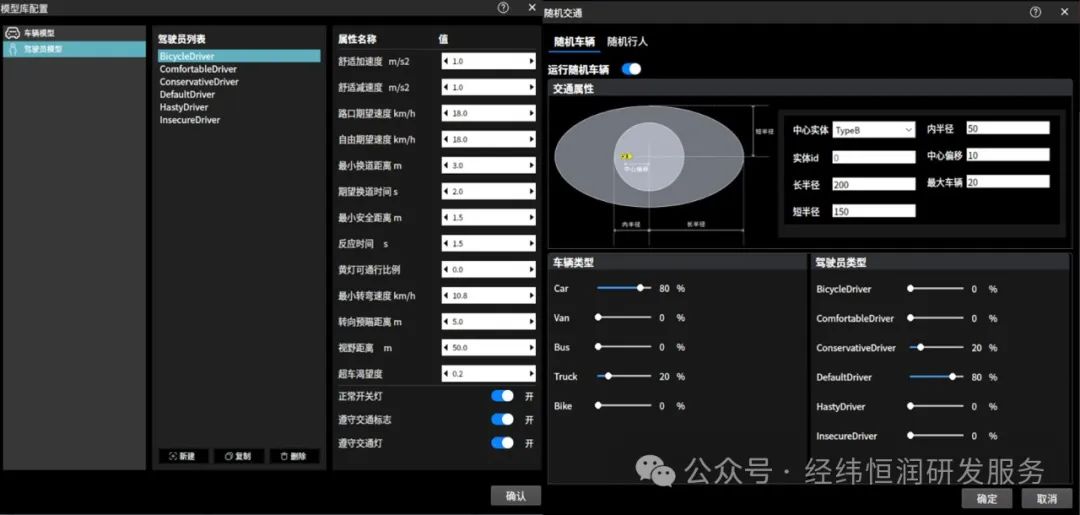Click the Truck percentage slider
Image resolution: width=1080 pixels, height=515 pixels.
624,377
